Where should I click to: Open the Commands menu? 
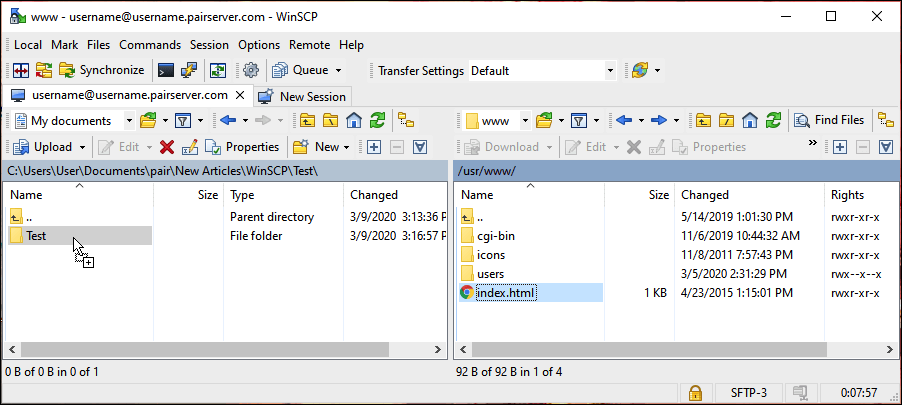pos(150,45)
